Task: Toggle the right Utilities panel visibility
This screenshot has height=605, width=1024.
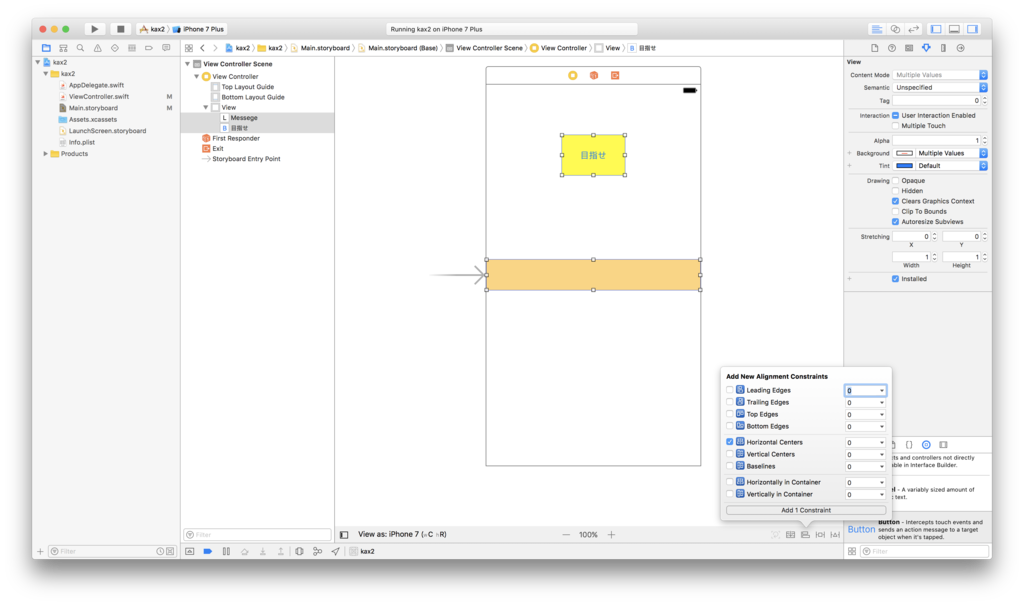Action: 972,29
